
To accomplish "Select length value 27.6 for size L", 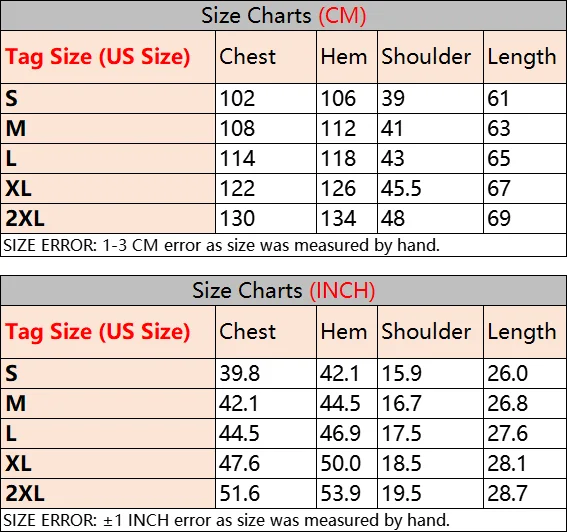I will [x=507, y=433].
